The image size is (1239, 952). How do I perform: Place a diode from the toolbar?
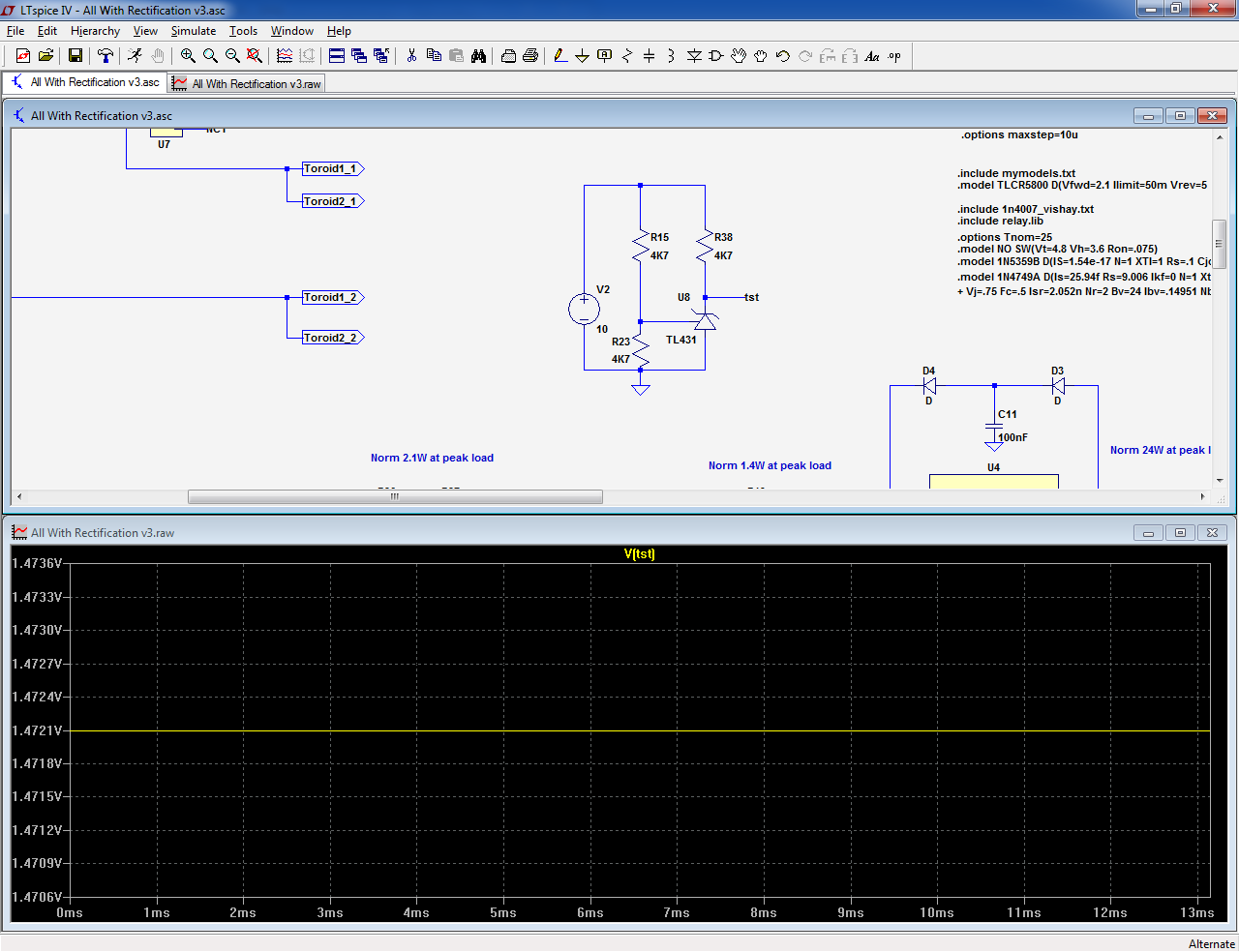(x=694, y=56)
